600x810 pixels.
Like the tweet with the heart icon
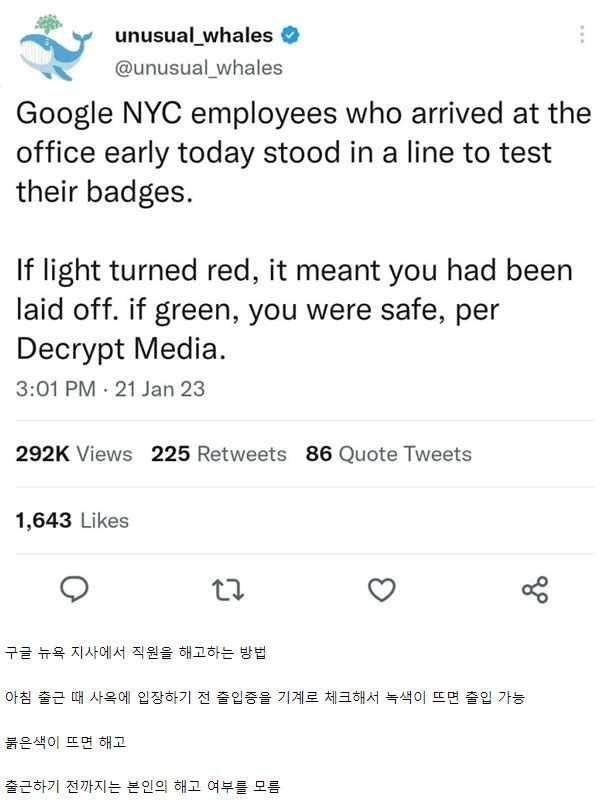point(382,590)
